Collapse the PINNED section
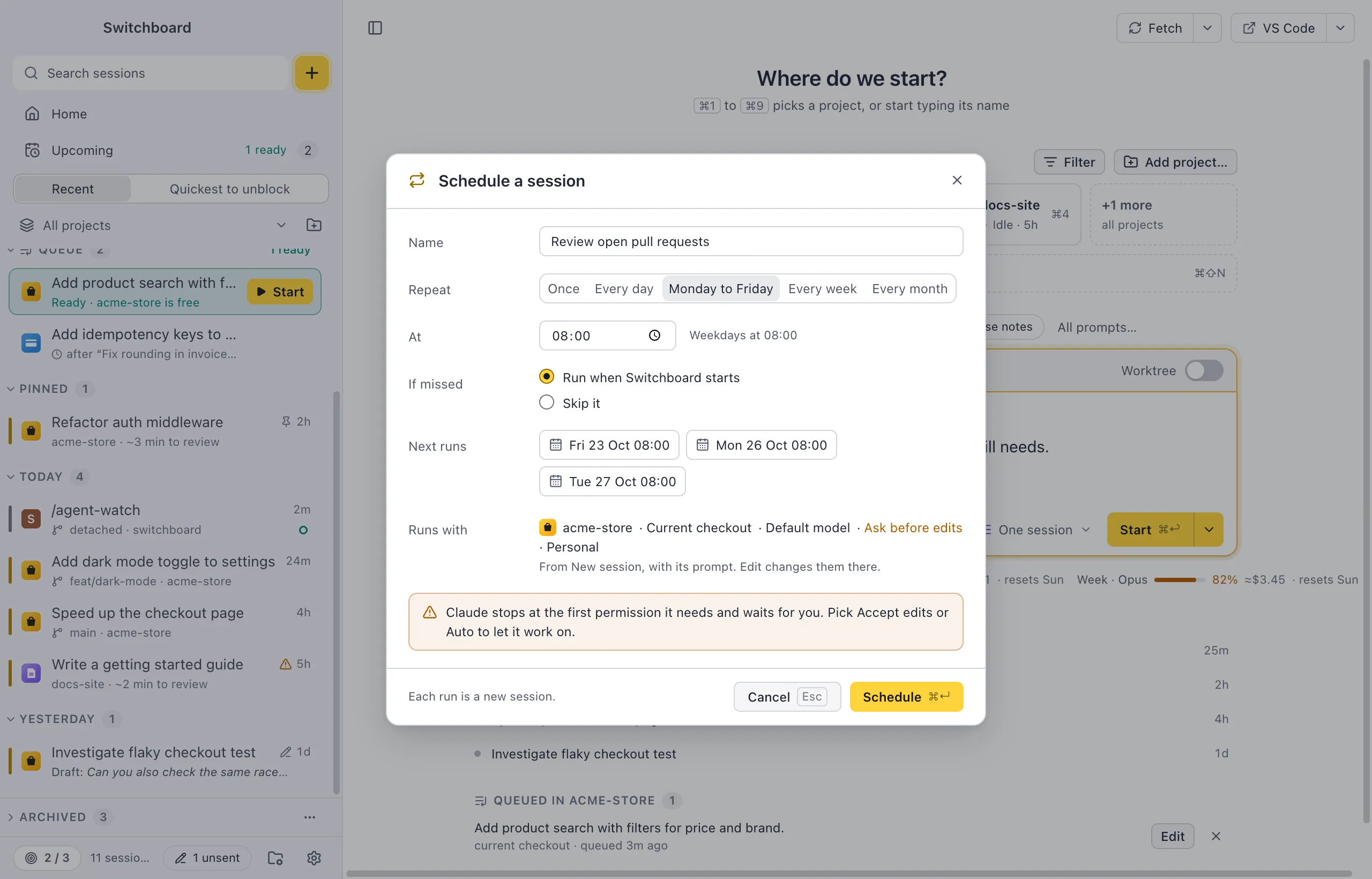The image size is (1372, 879). (10, 389)
